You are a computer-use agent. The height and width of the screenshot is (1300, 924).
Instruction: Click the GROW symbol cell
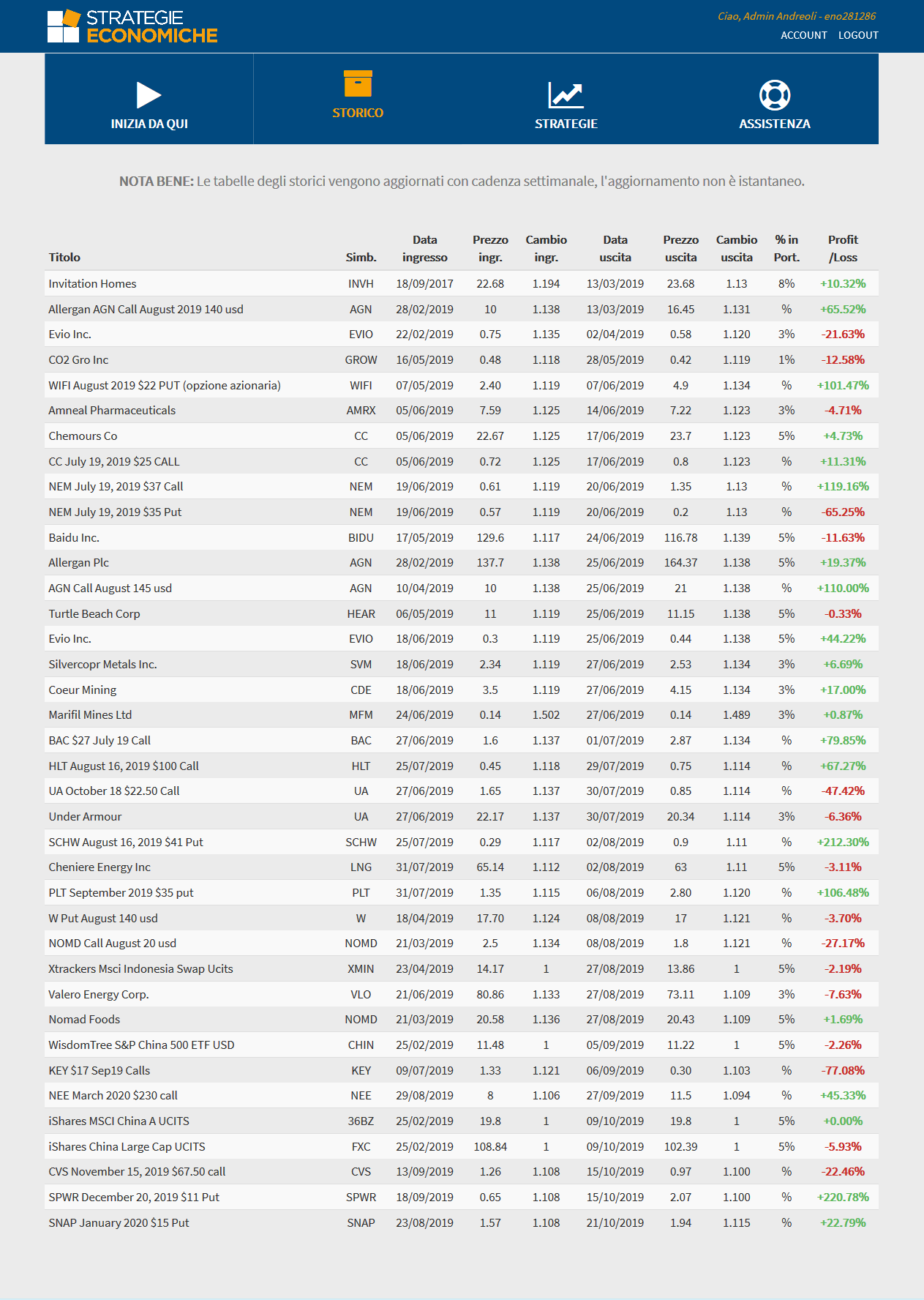361,359
